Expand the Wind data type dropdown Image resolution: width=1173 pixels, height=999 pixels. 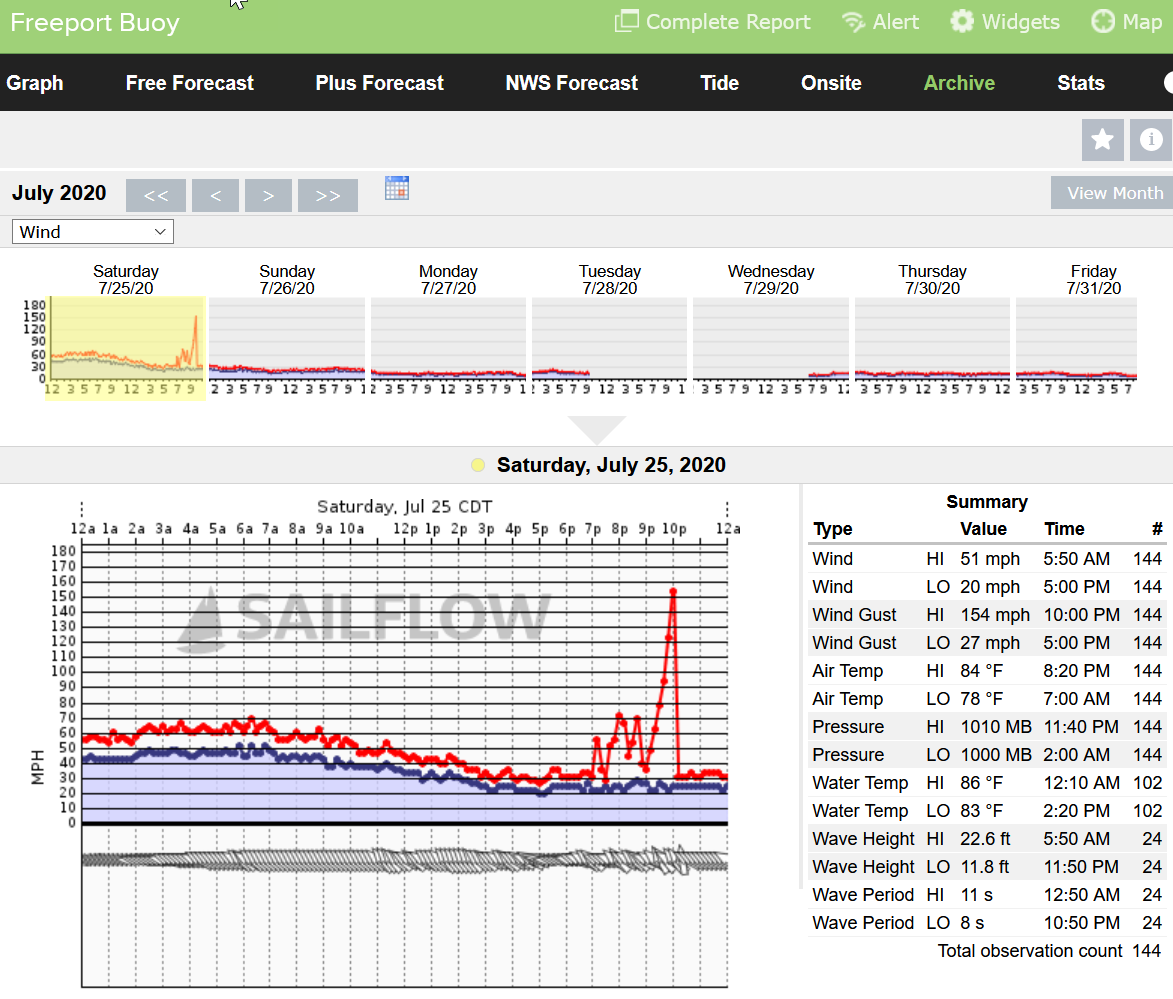pos(93,232)
